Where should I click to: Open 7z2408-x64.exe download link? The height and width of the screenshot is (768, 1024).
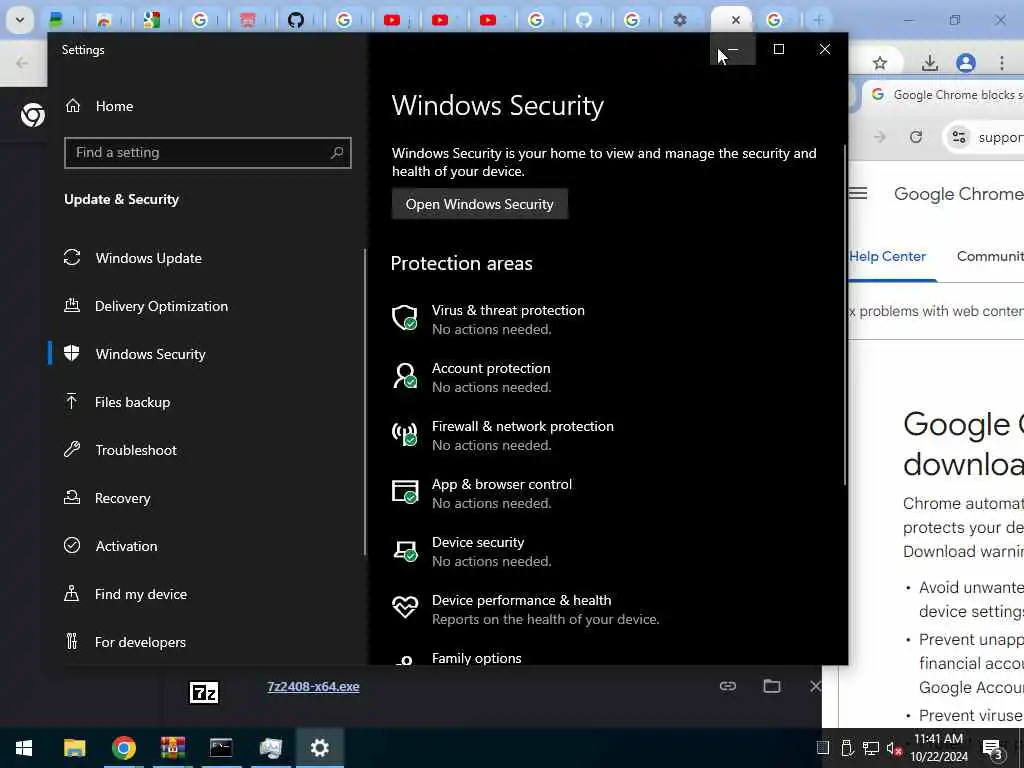click(x=313, y=686)
